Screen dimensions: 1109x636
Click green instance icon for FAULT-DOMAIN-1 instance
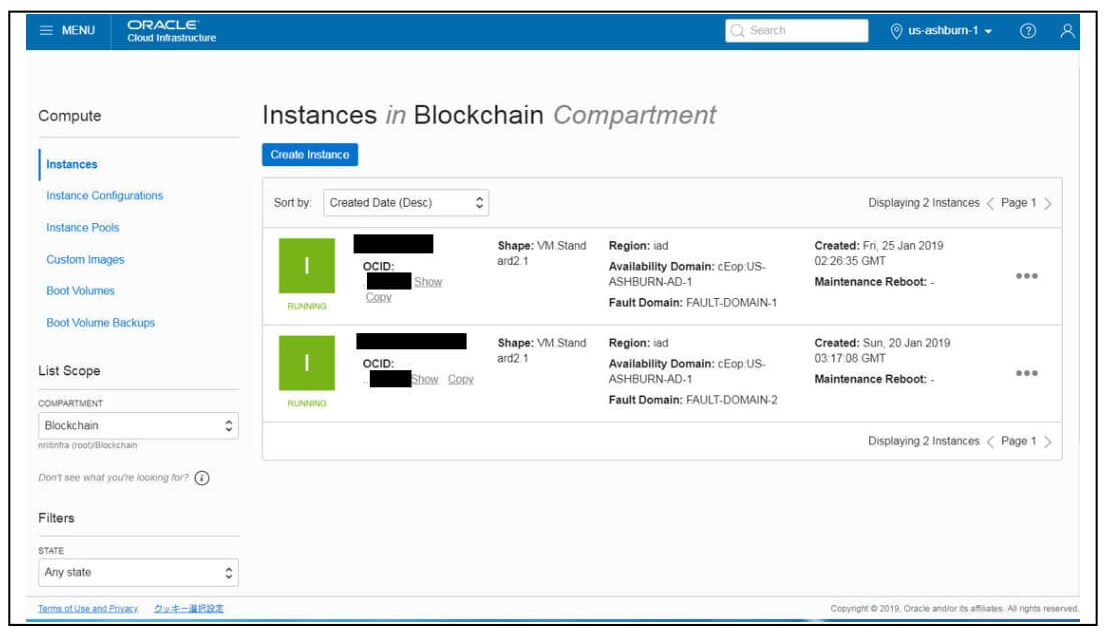pyautogui.click(x=306, y=265)
